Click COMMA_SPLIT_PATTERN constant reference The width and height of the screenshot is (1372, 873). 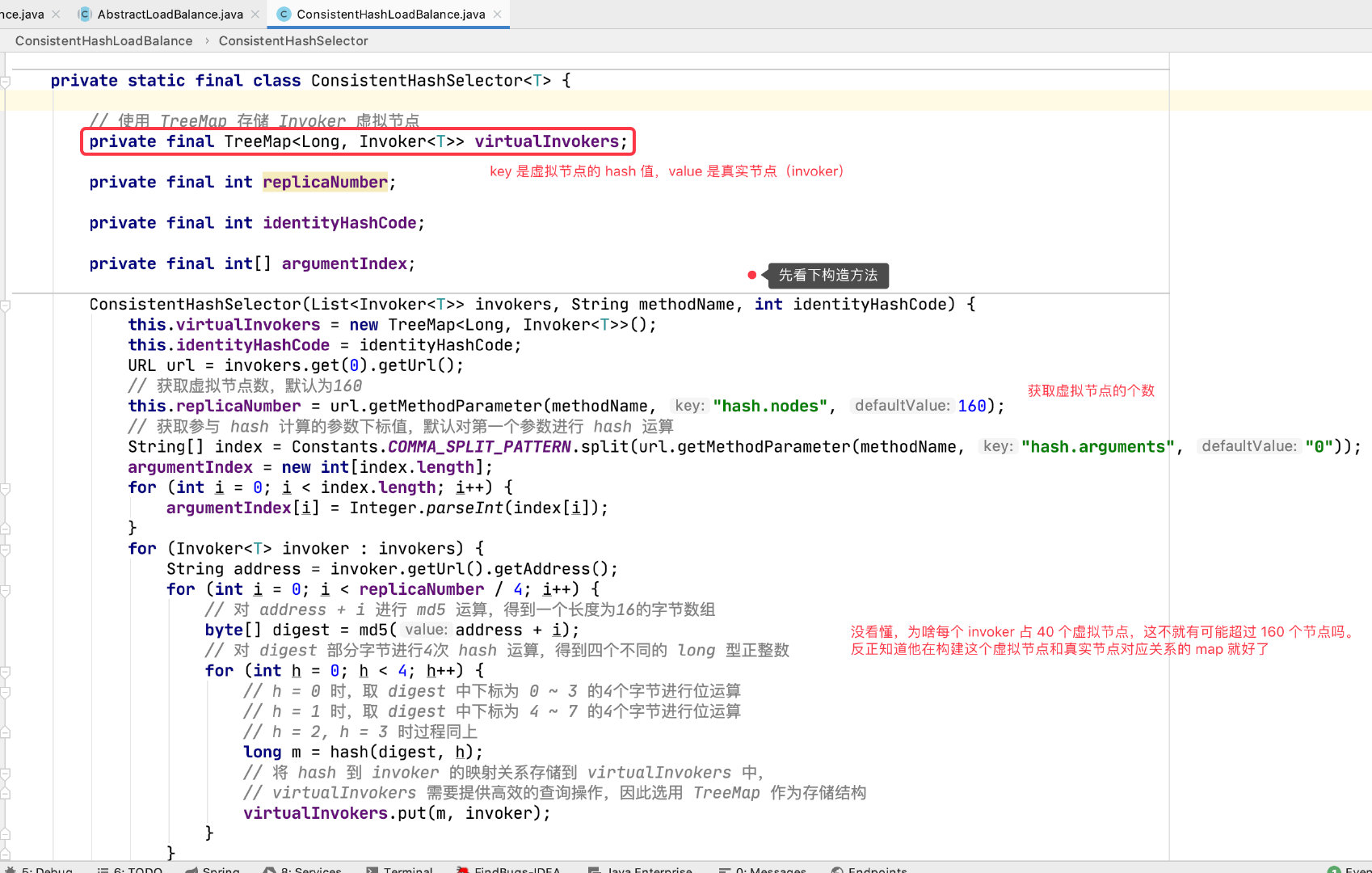point(479,447)
